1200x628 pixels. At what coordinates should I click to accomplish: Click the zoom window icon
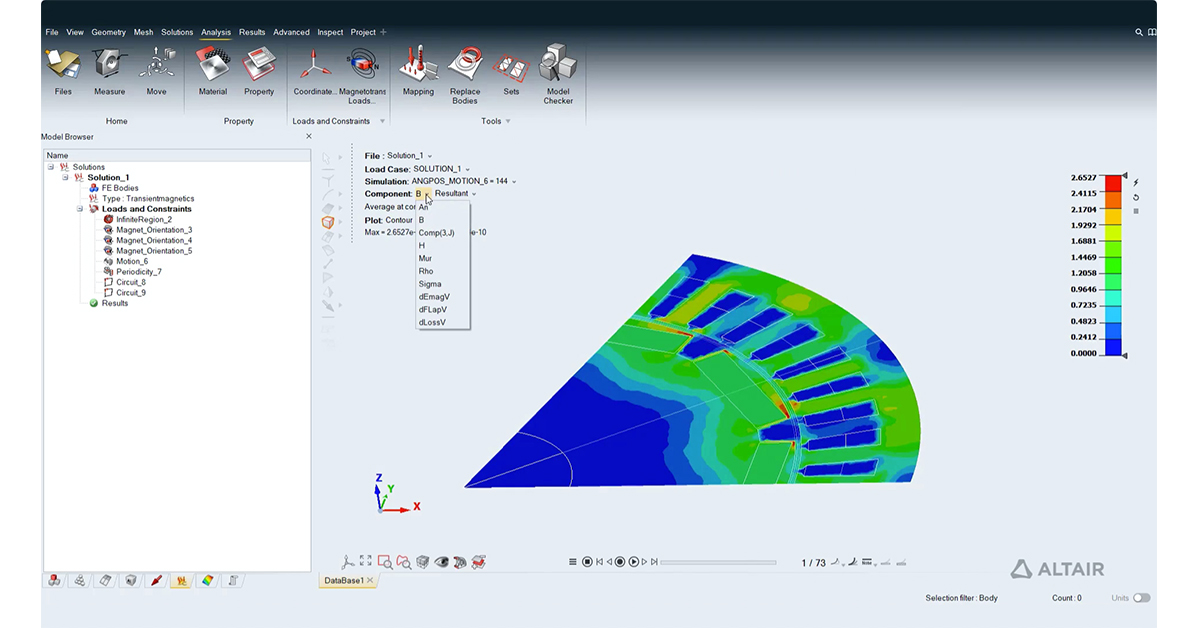(384, 562)
